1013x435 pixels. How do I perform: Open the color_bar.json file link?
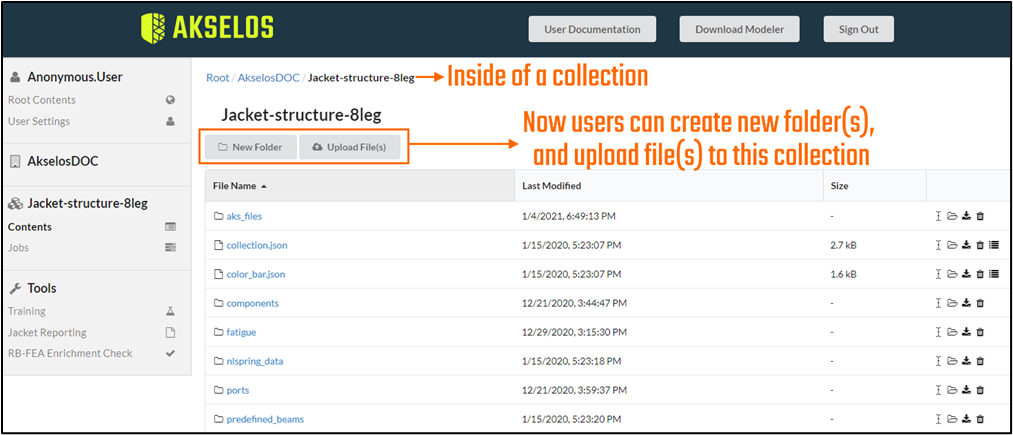pos(256,275)
